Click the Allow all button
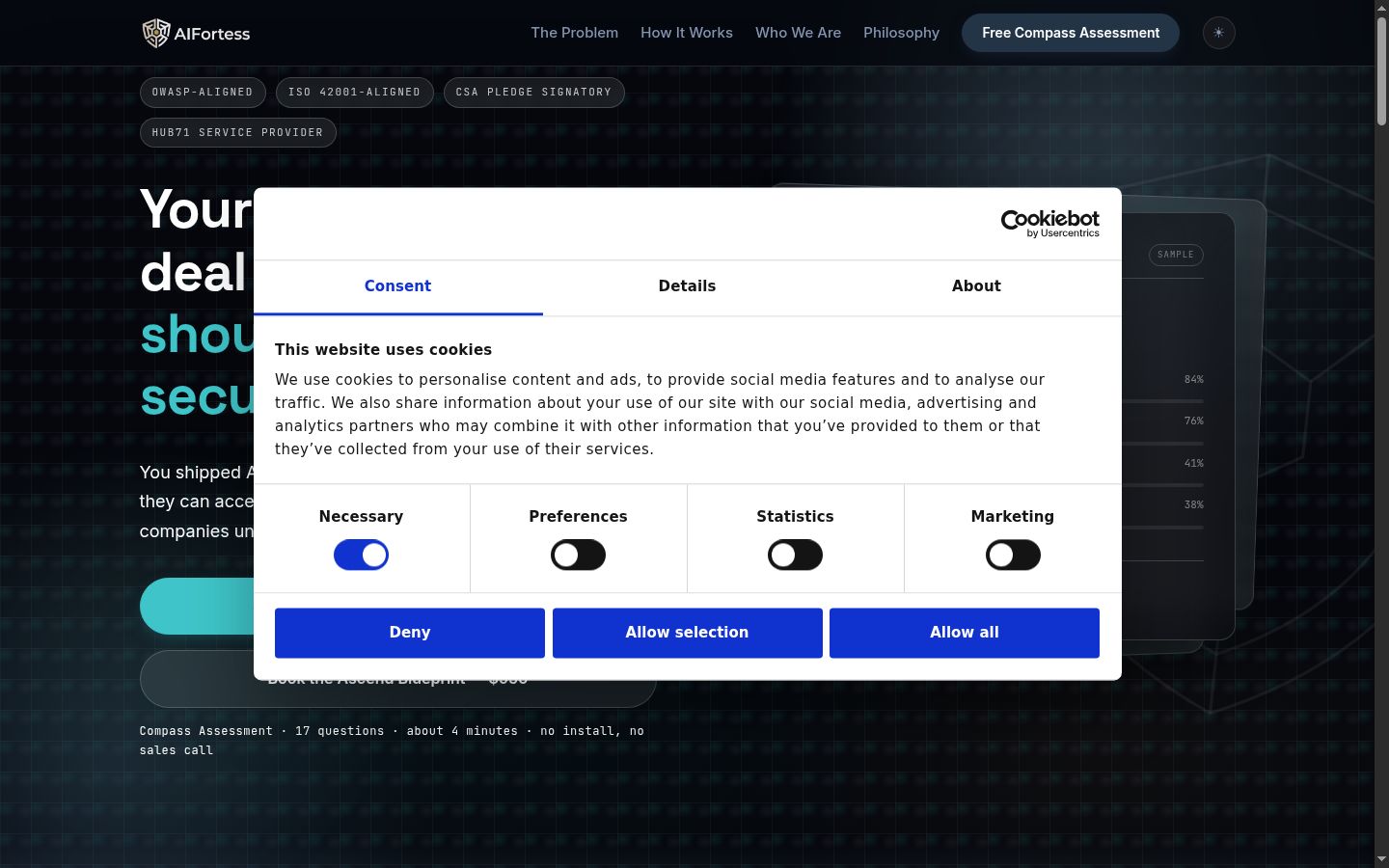 [965, 633]
